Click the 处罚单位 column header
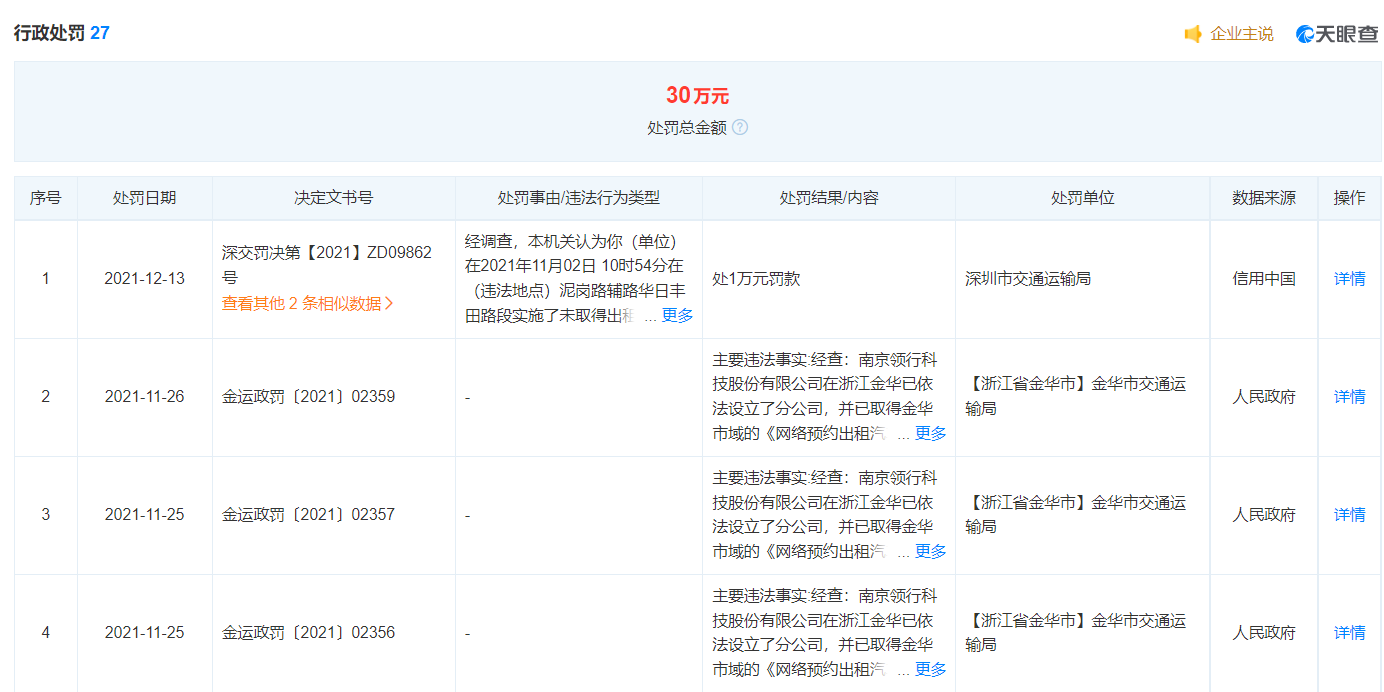Viewport: 1384px width, 692px height. click(1082, 198)
